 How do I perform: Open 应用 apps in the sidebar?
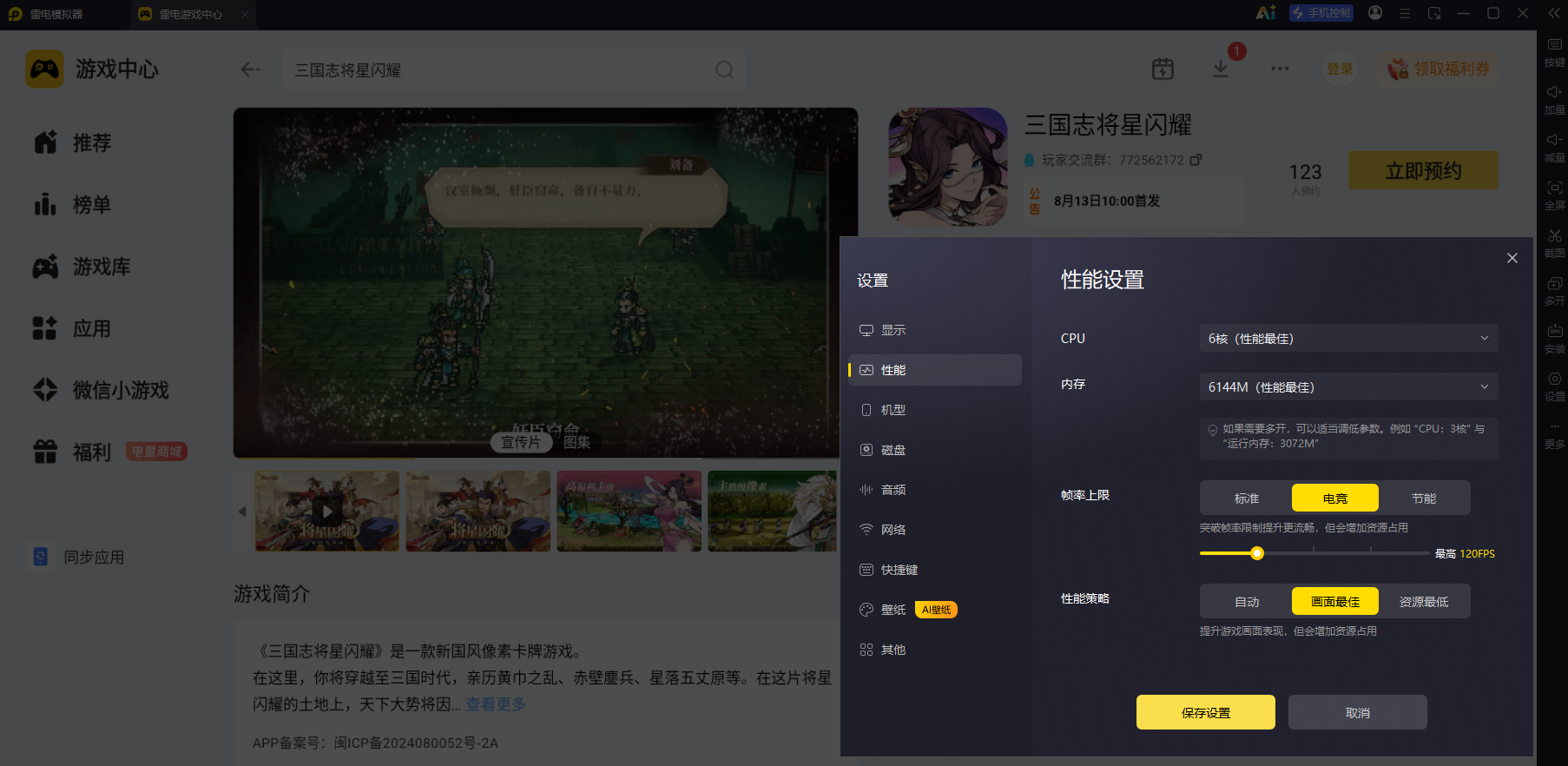(73, 328)
